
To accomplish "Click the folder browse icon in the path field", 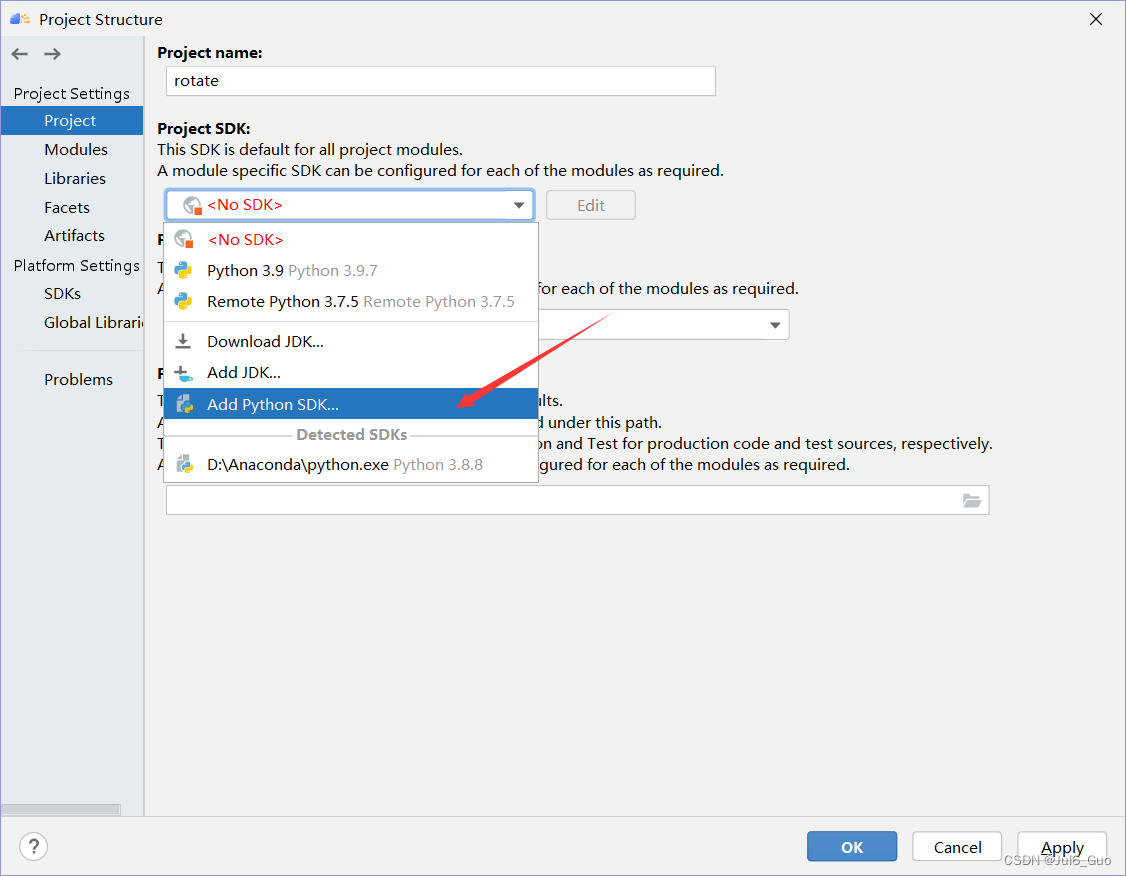I will pyautogui.click(x=972, y=500).
